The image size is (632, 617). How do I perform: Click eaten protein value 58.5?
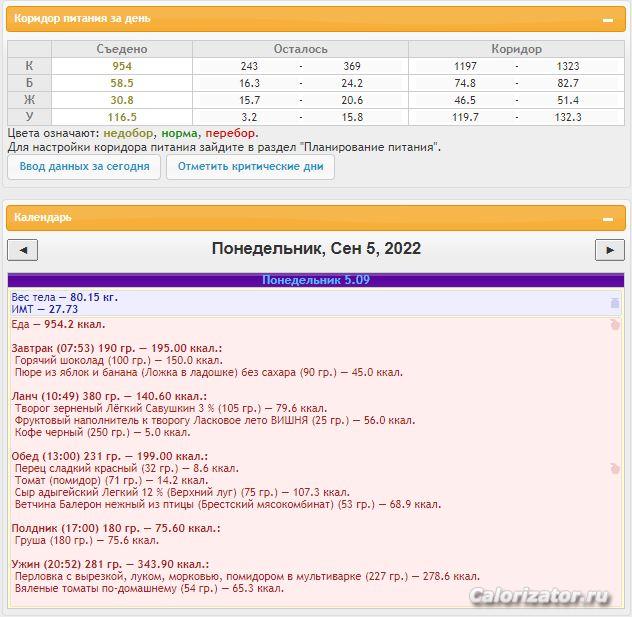[122, 83]
